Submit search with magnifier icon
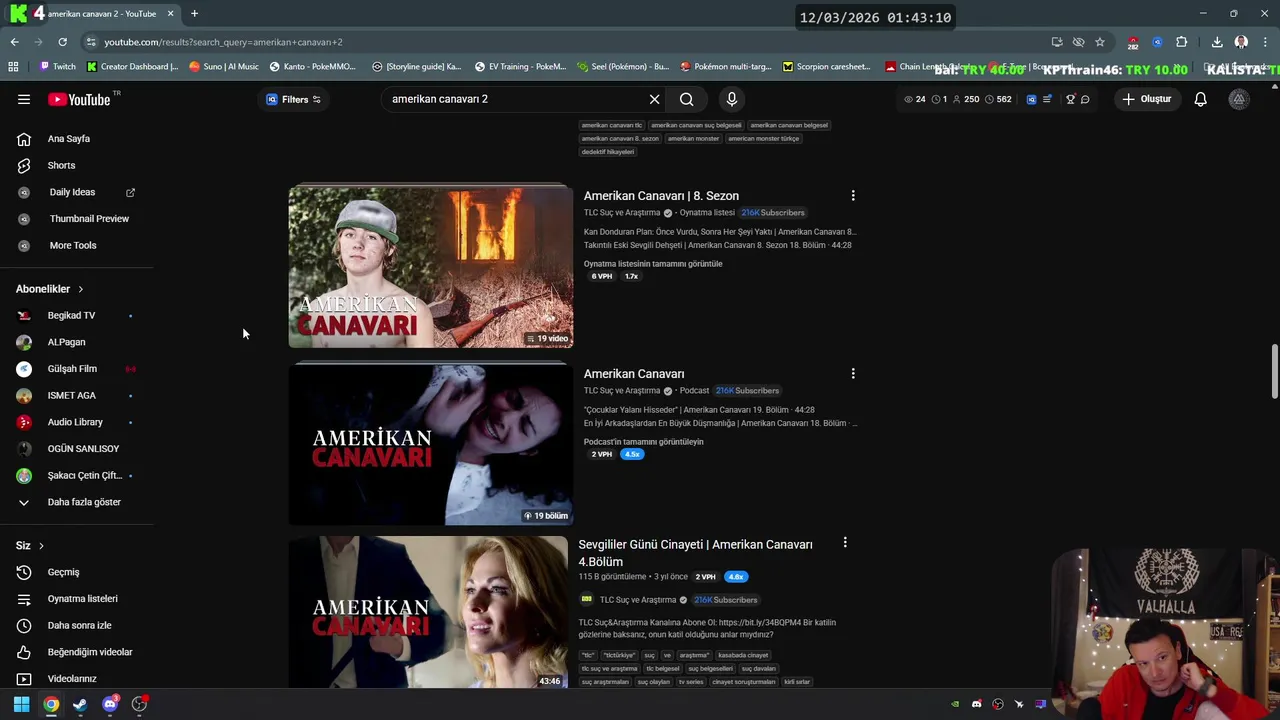Viewport: 1280px width, 720px height. [x=687, y=99]
